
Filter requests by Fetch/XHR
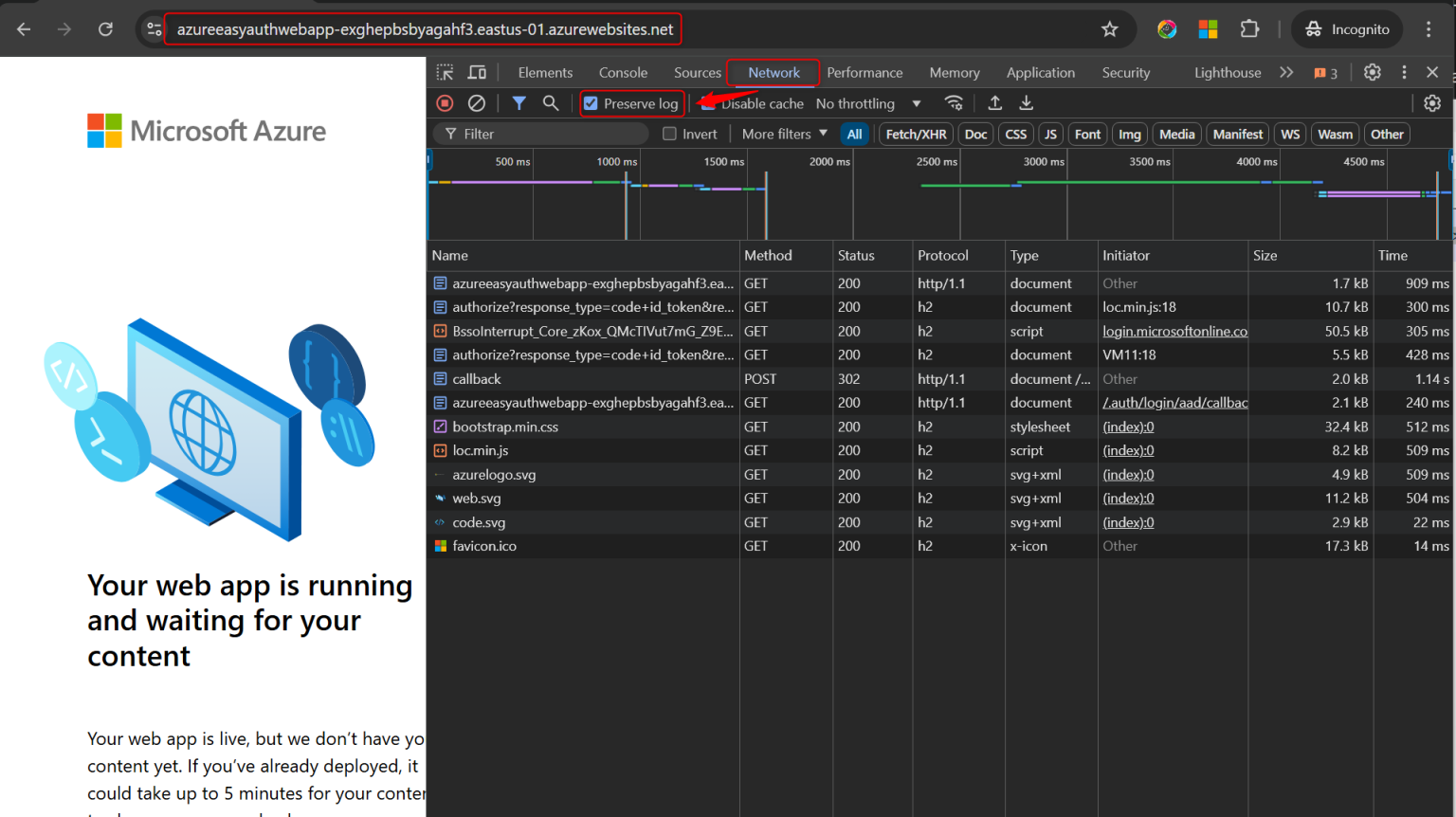(915, 134)
